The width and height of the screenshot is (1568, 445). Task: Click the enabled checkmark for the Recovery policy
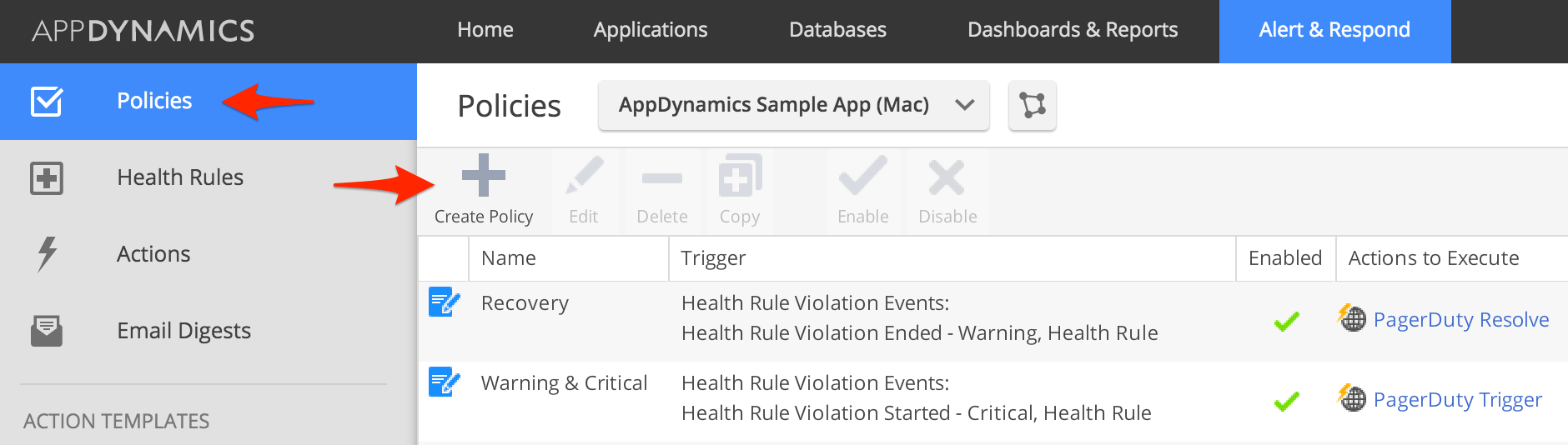point(1286,321)
